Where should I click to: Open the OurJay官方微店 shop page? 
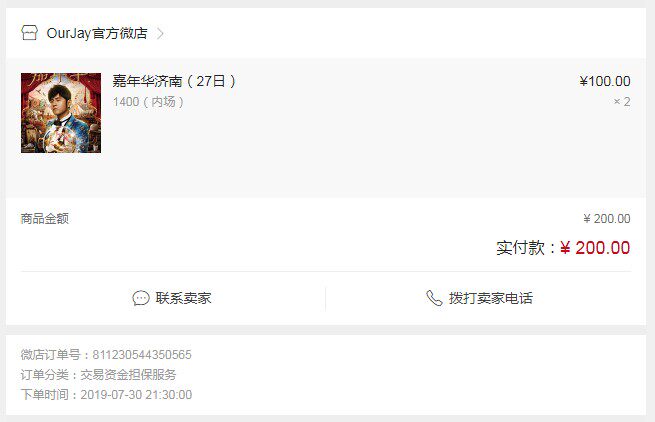(x=97, y=33)
